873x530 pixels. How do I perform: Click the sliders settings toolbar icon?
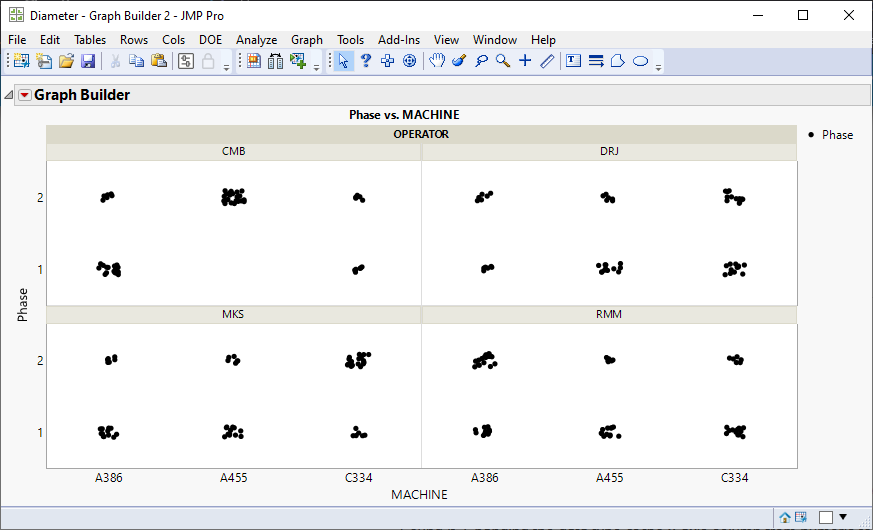[186, 61]
